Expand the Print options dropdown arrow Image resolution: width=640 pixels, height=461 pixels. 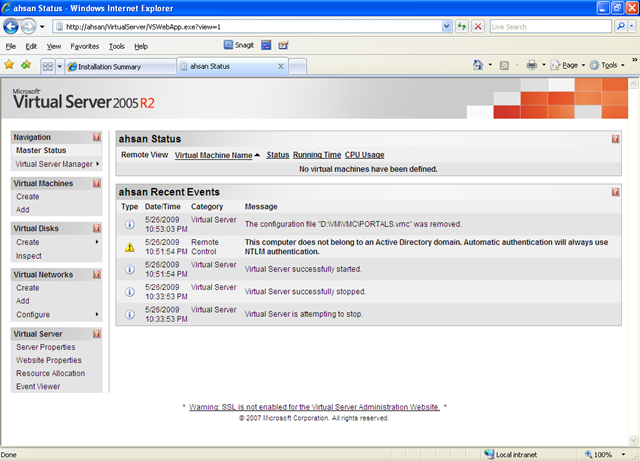[544, 65]
